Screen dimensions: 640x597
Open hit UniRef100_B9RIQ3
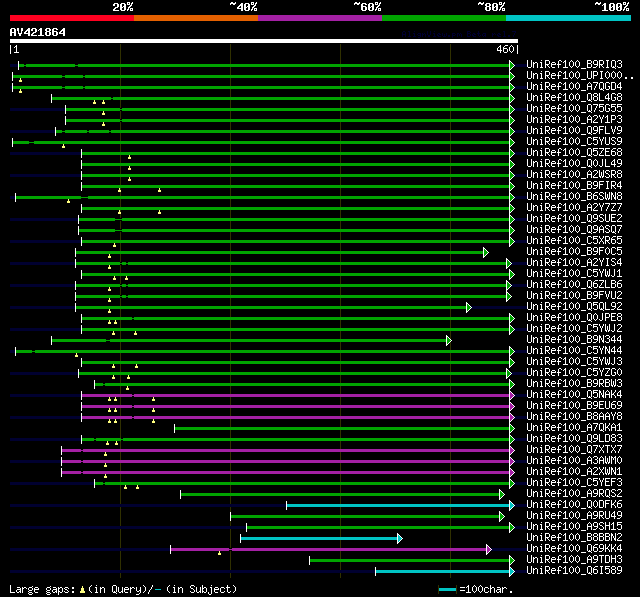click(x=574, y=64)
